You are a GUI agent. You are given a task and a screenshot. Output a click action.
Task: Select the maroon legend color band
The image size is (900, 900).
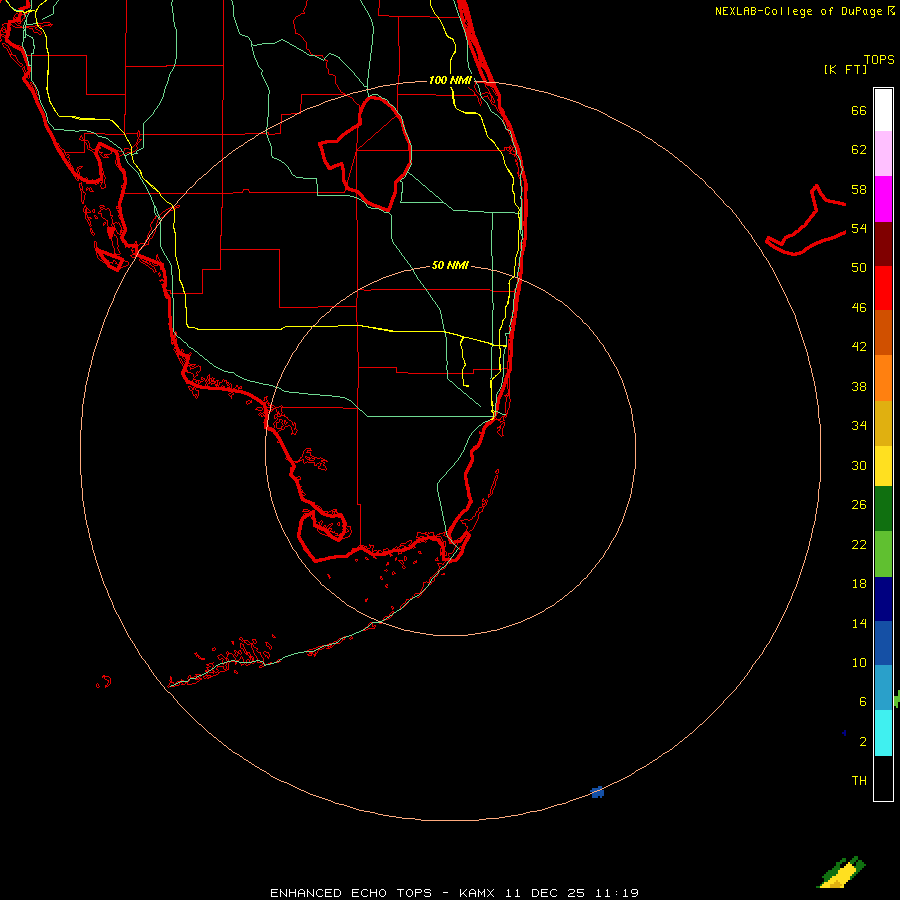883,244
